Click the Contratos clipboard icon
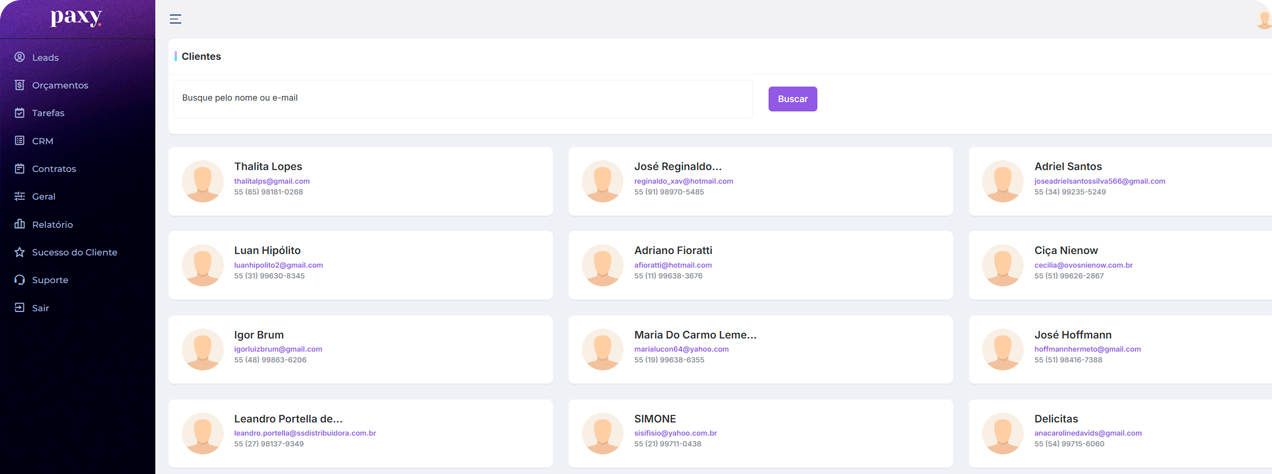The height and width of the screenshot is (474, 1272). (x=19, y=169)
